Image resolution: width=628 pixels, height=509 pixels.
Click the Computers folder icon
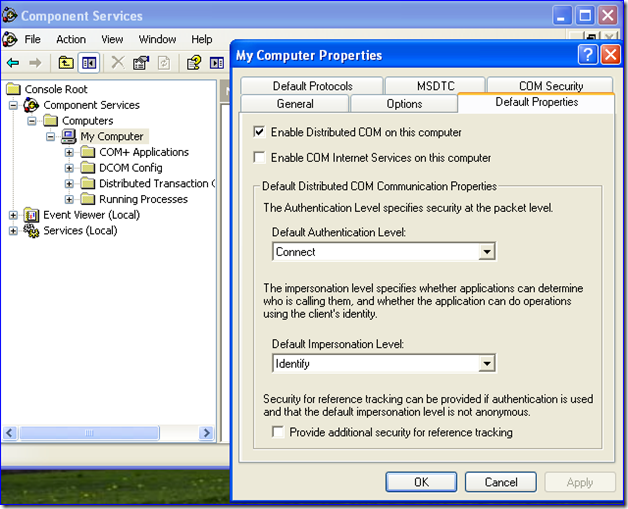click(50, 121)
